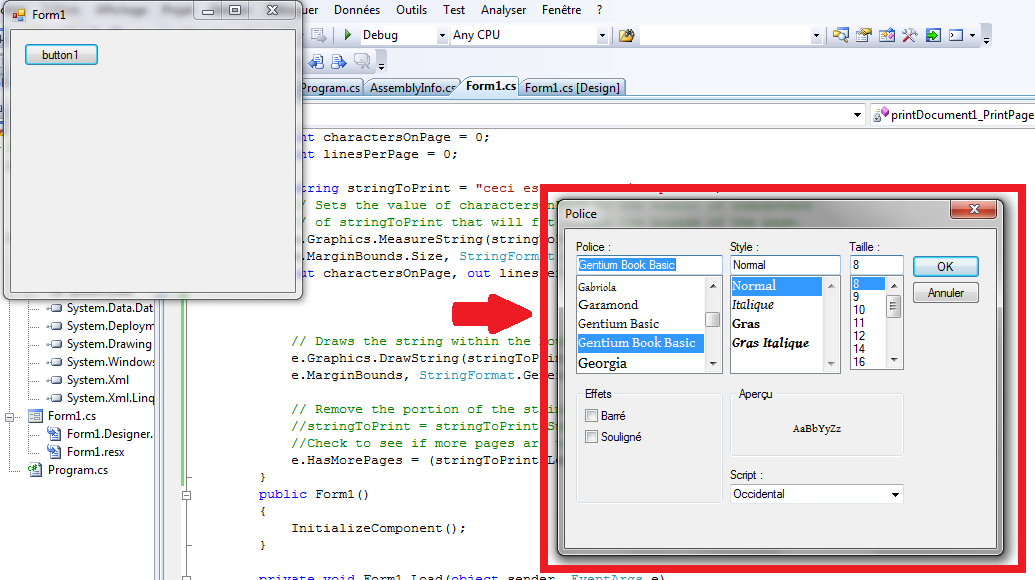Open the Properties window toolbar icon

coord(863,35)
